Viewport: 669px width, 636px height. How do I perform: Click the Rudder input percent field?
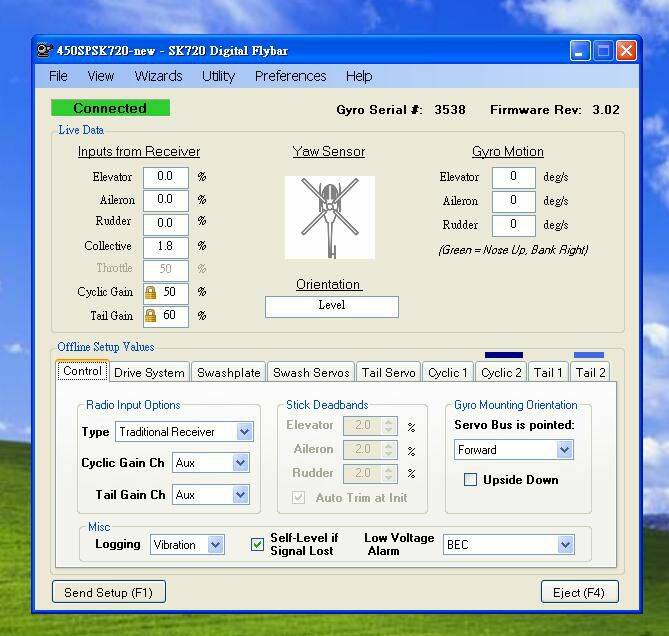166,224
